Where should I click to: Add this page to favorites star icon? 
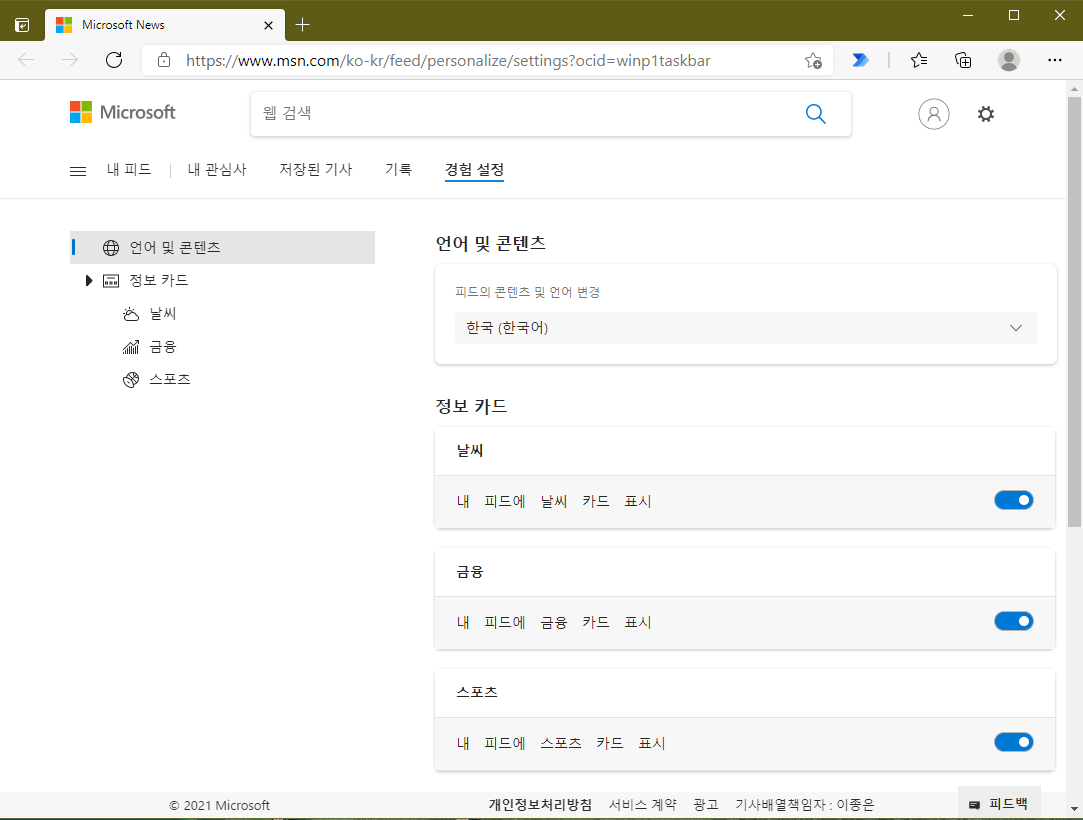pos(813,61)
